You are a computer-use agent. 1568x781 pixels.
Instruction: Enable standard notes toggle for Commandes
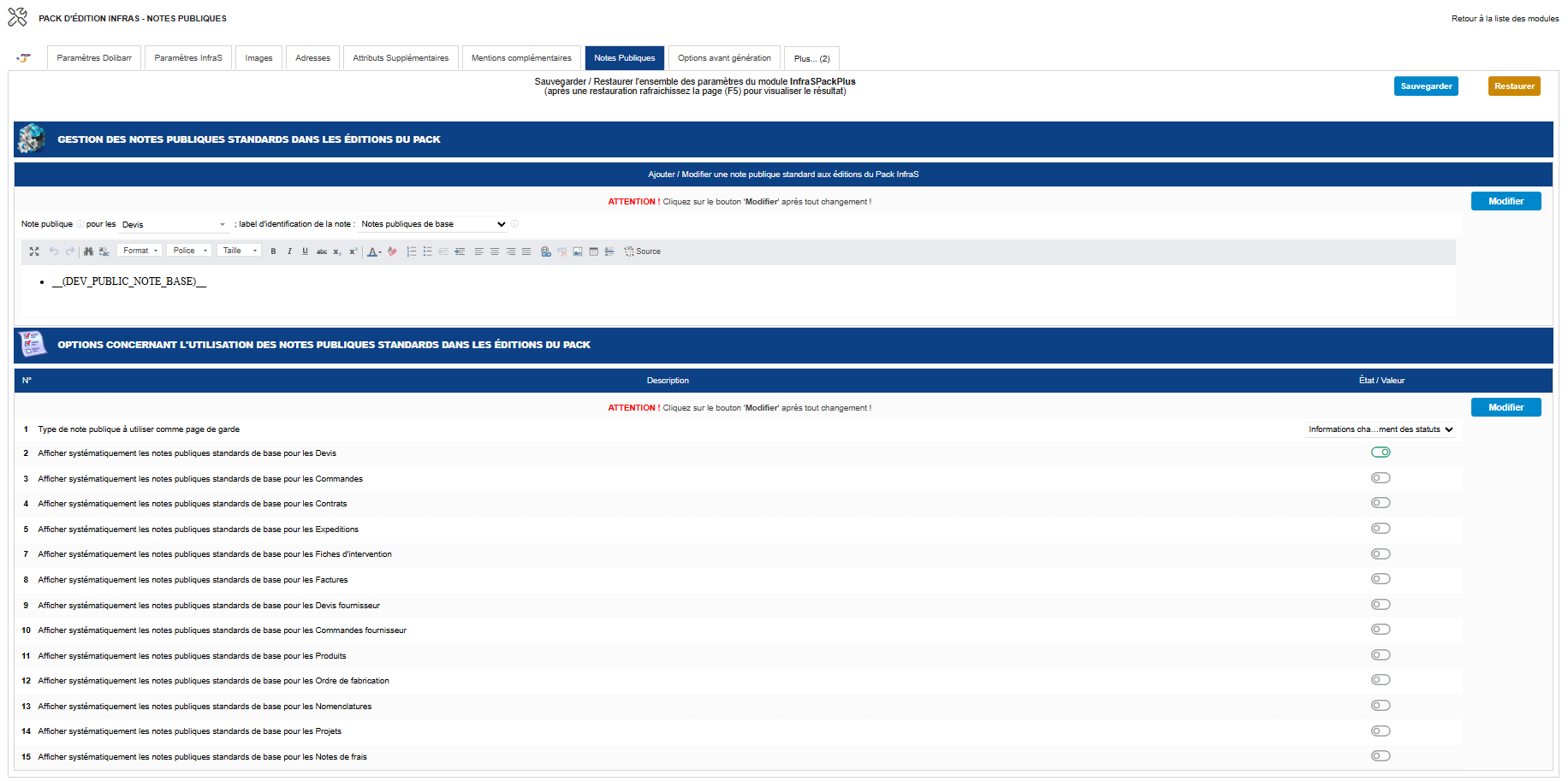[x=1381, y=478]
